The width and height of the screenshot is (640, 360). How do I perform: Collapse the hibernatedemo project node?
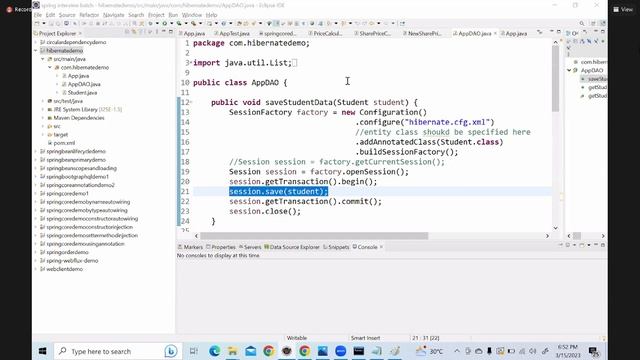(x=36, y=51)
